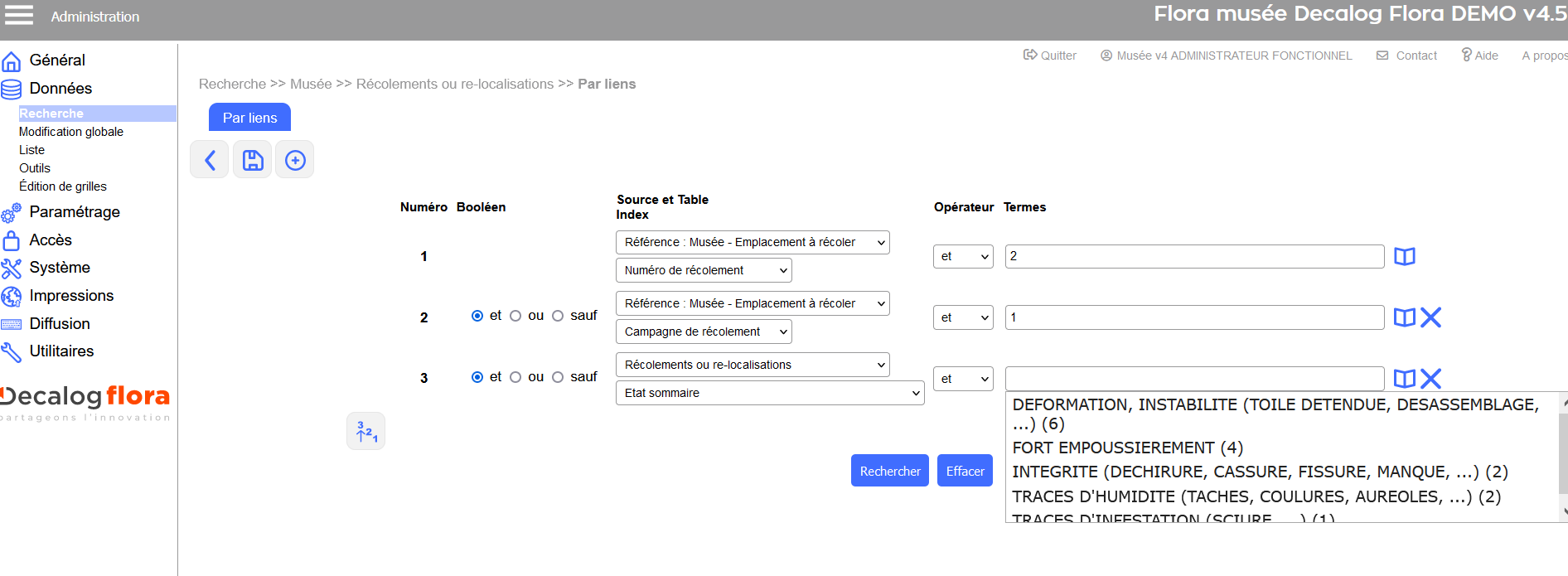Click the Effacer button

coord(965,471)
